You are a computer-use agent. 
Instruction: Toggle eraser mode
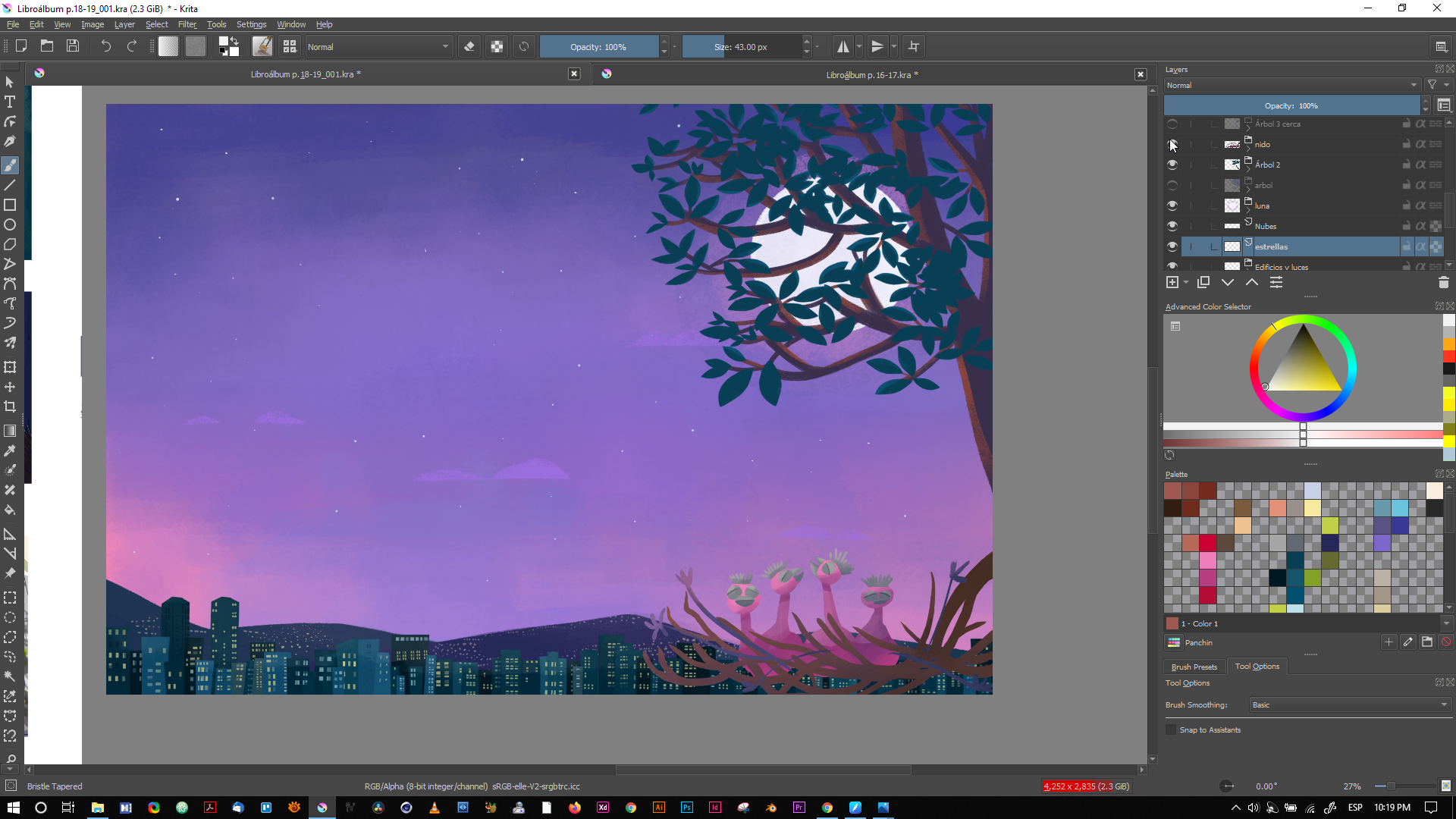coord(469,46)
